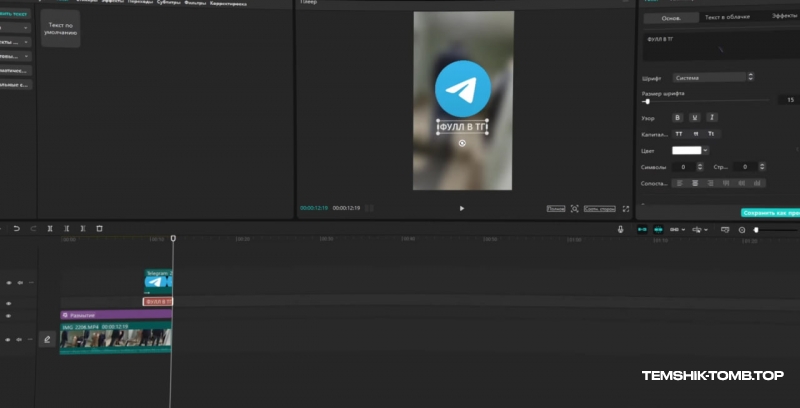Viewport: 800px width, 408px height.
Task: Click the full quality preview button
Action: [x=556, y=209]
